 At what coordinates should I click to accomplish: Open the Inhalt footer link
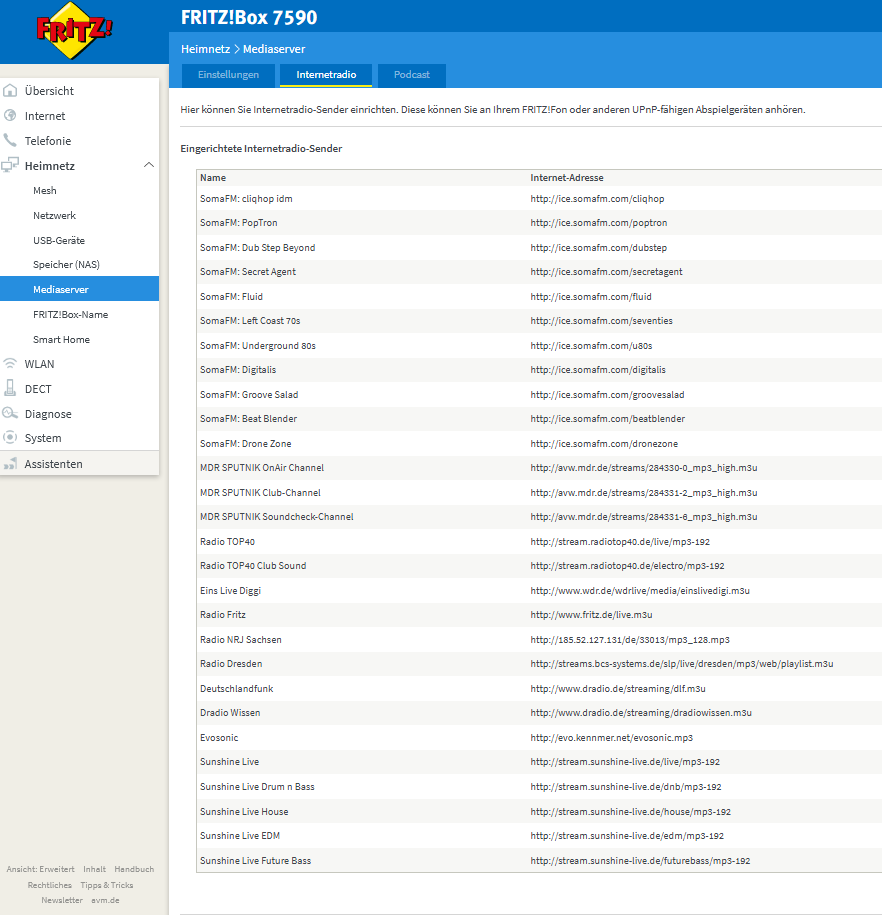click(95, 869)
